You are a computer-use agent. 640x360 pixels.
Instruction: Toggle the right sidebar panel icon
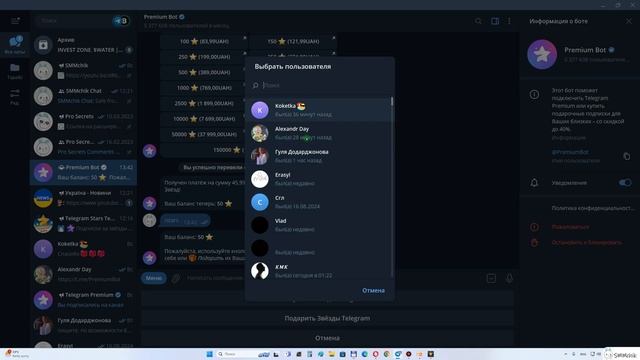click(x=495, y=21)
